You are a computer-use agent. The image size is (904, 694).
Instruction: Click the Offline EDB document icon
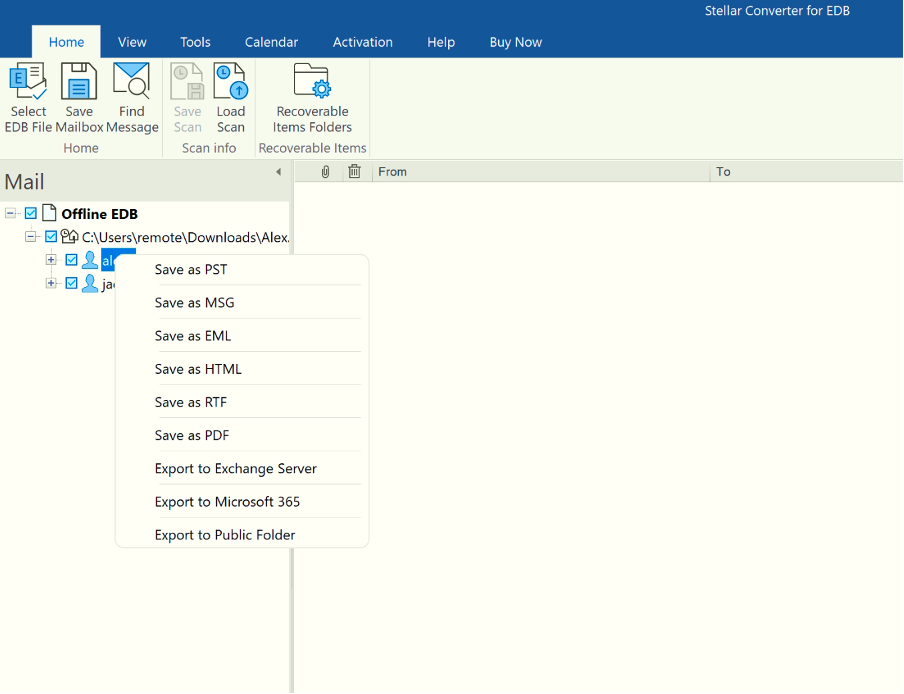click(x=50, y=213)
